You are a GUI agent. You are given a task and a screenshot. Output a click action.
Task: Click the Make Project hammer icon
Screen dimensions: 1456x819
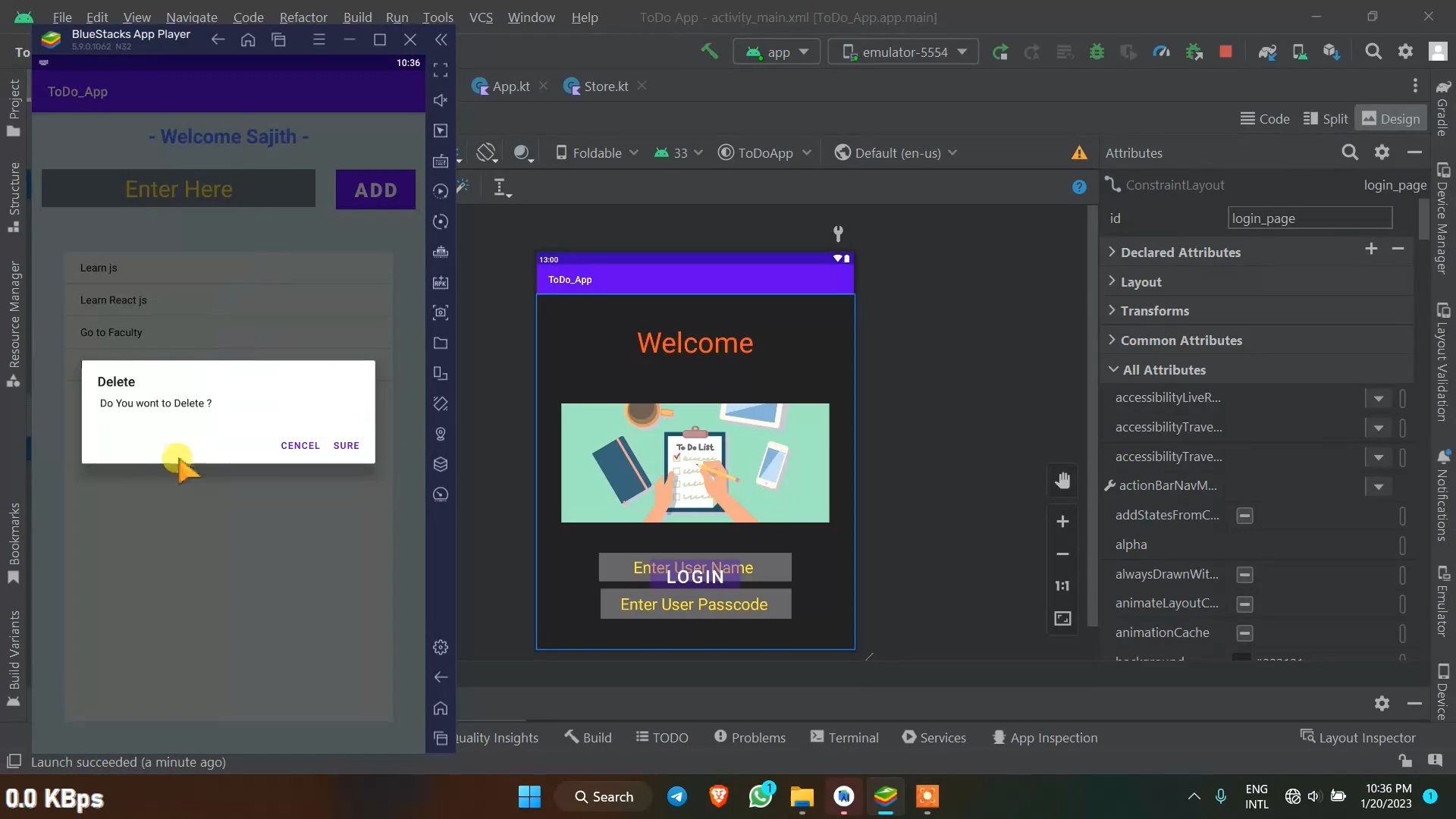pos(709,52)
